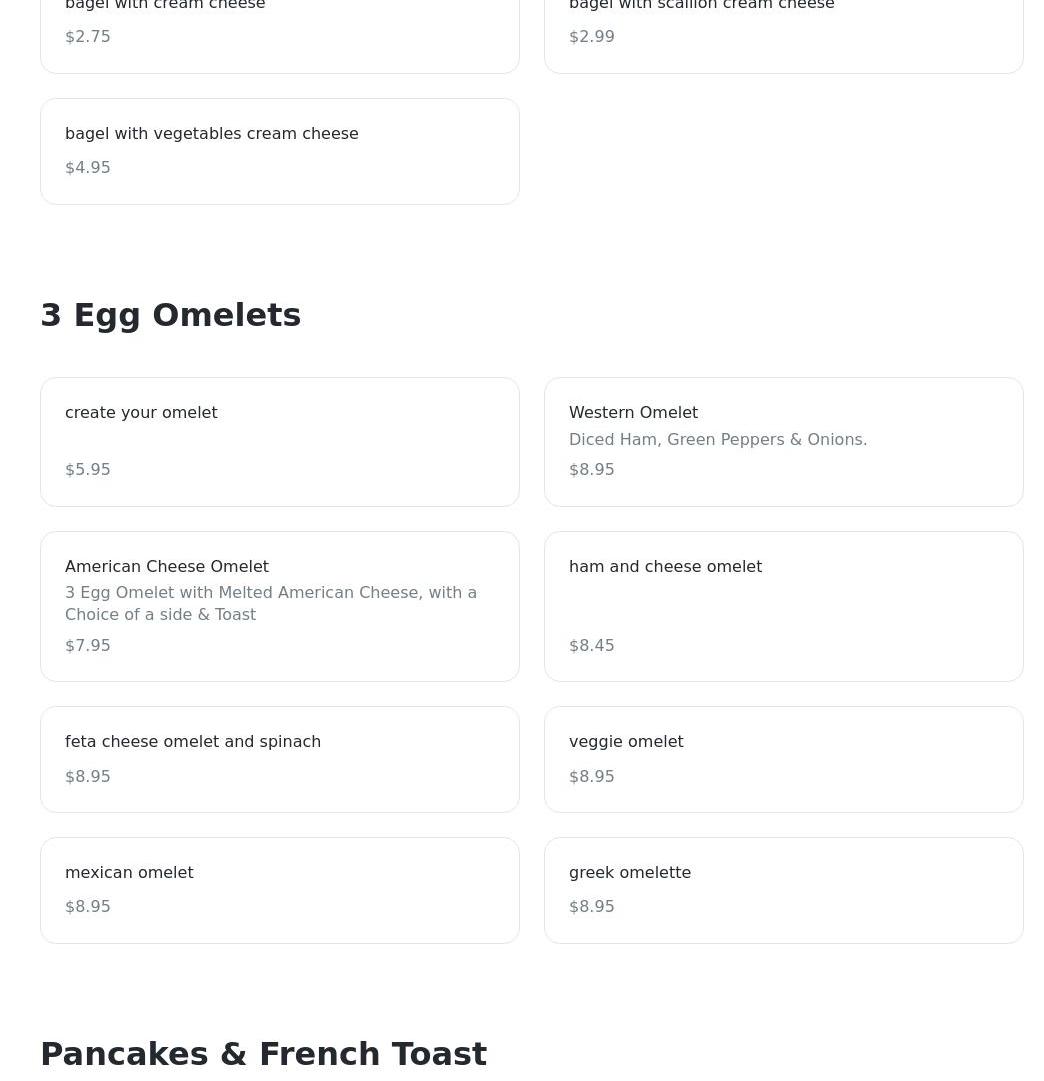
Task: Click the 3 Egg Omelets heading
Action: coord(171,315)
